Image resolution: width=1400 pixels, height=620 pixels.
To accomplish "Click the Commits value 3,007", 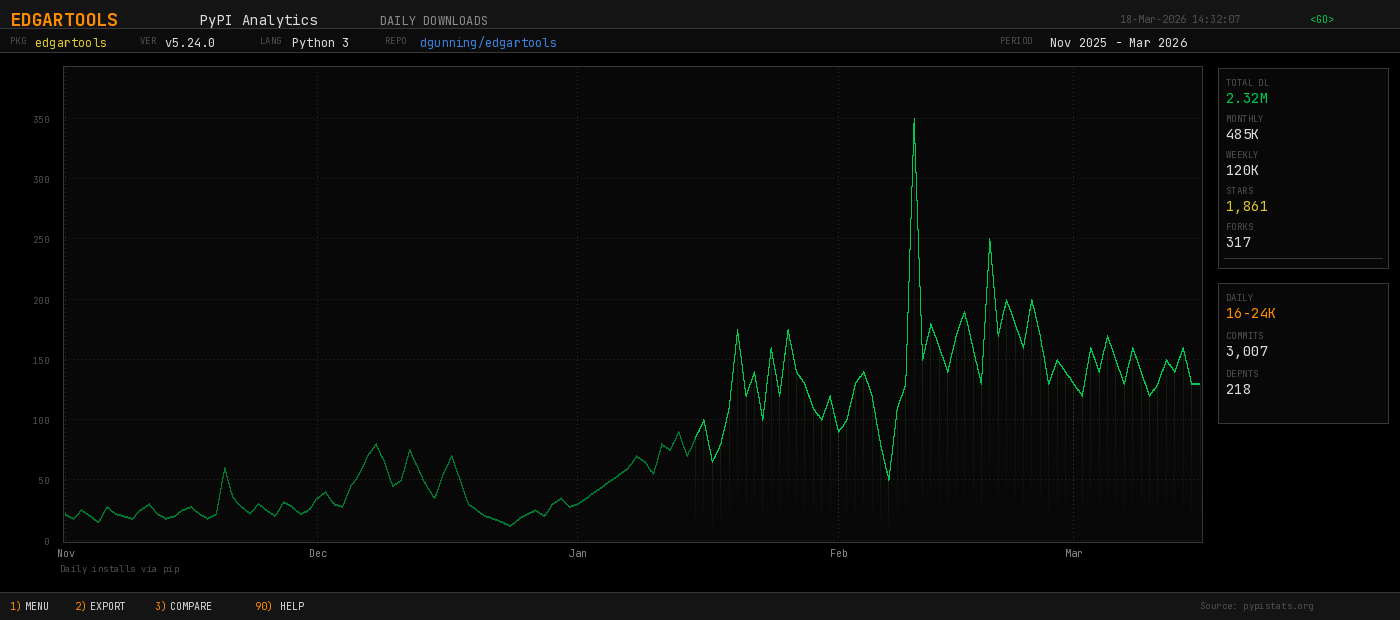I will [x=1247, y=351].
